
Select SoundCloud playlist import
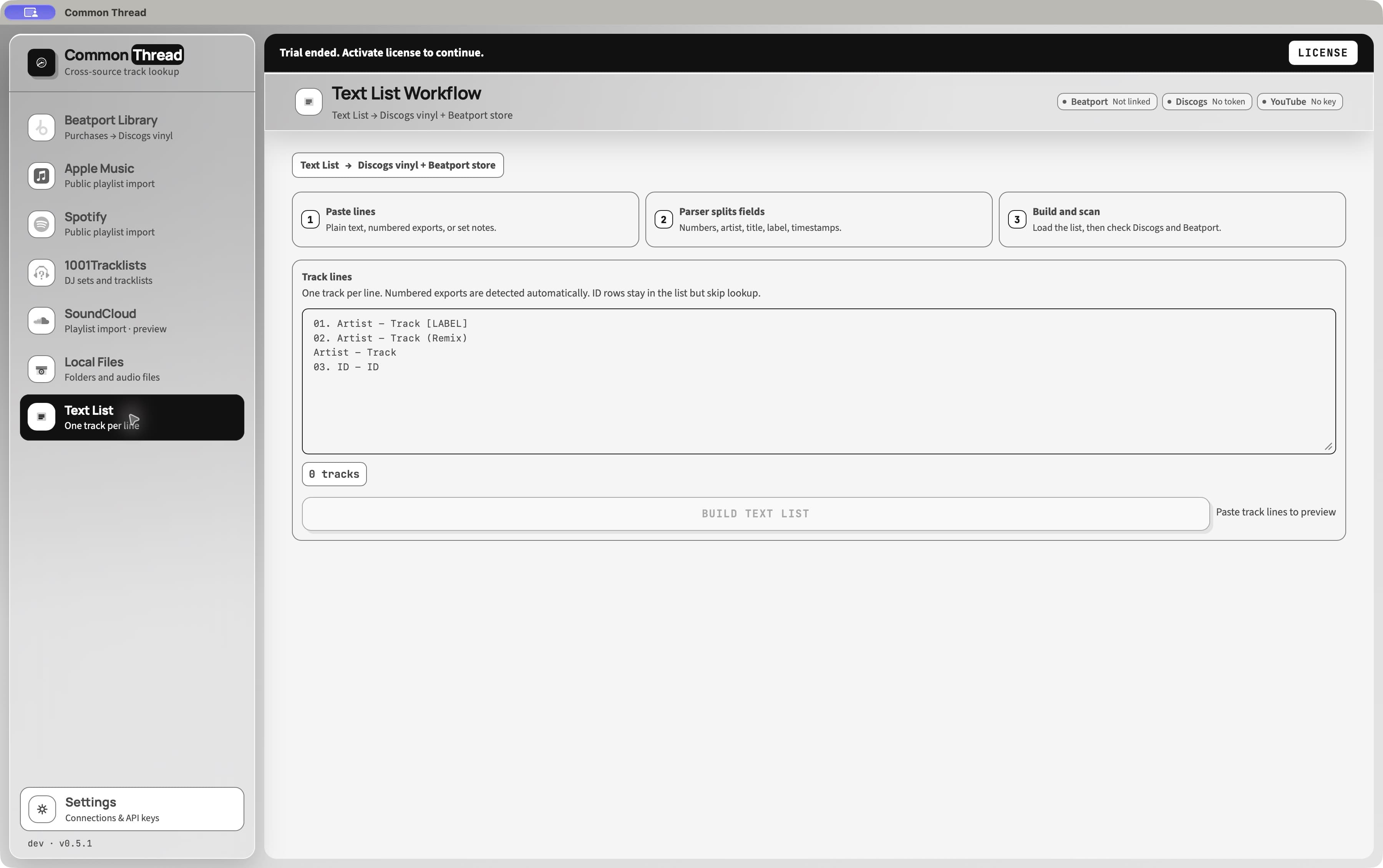pos(132,321)
